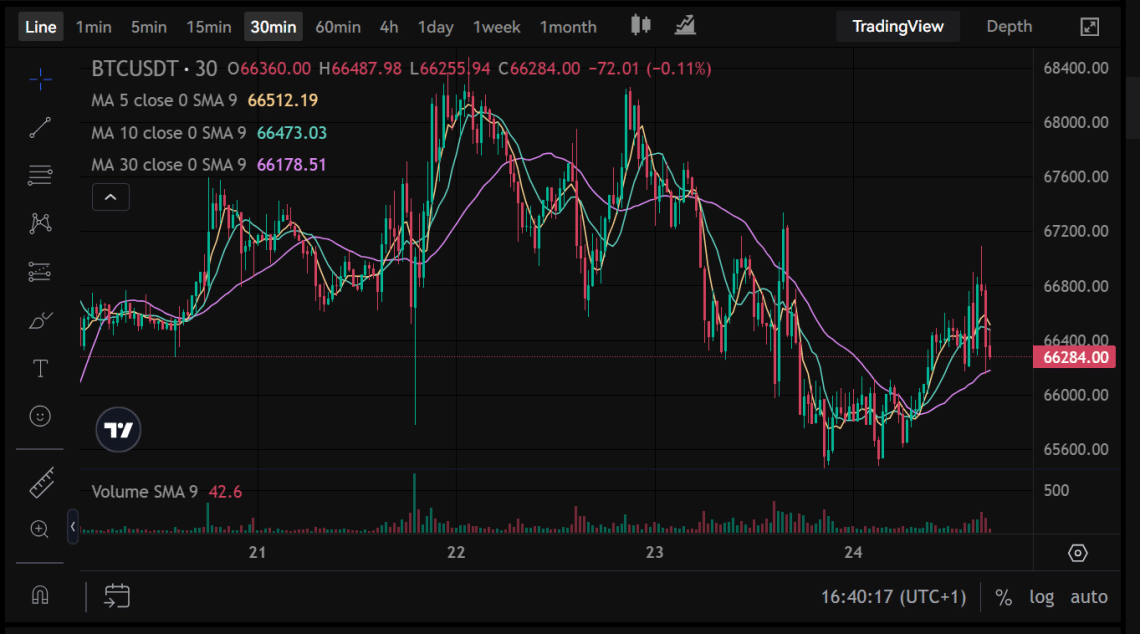Select the brush drawing tool
This screenshot has width=1140, height=634.
click(40, 320)
